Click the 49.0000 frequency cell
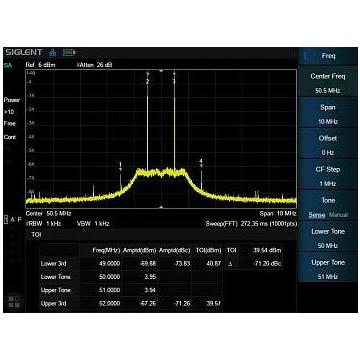The width and height of the screenshot is (360, 360). pyautogui.click(x=109, y=263)
